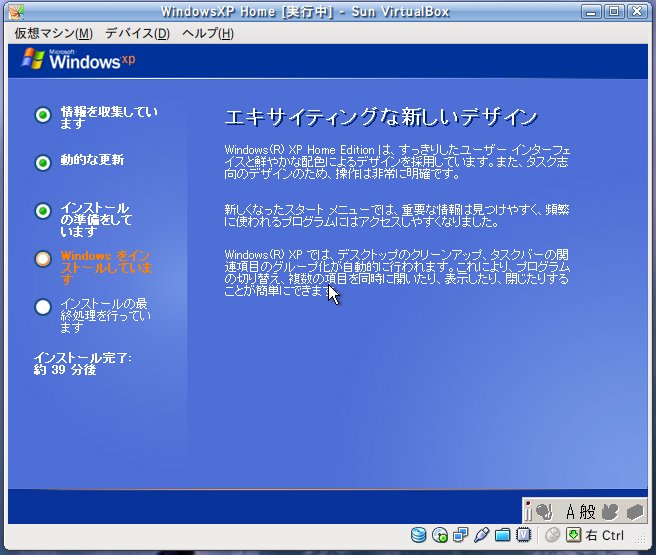Viewport: 656px width, 555px height.
Task: Click the CD/DVD drive status icon
Action: coord(440,535)
